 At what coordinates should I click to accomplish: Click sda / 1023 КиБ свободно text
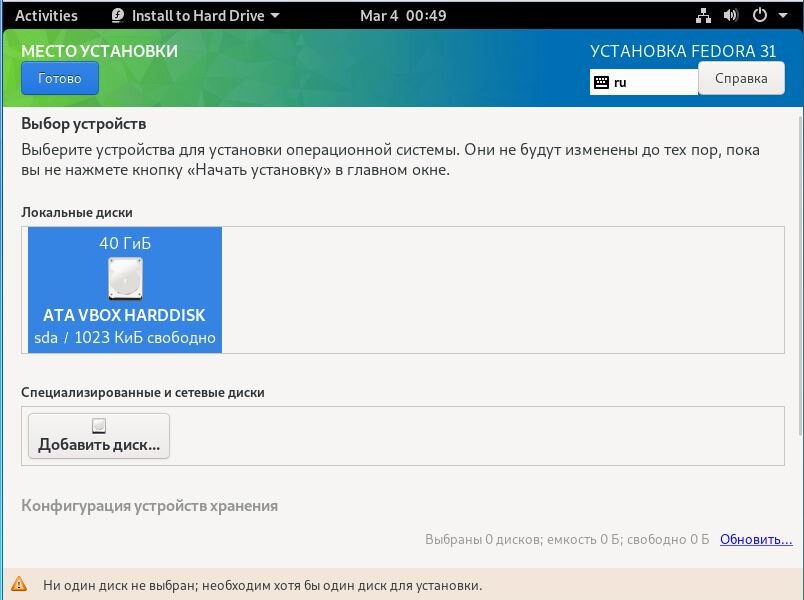coord(125,337)
